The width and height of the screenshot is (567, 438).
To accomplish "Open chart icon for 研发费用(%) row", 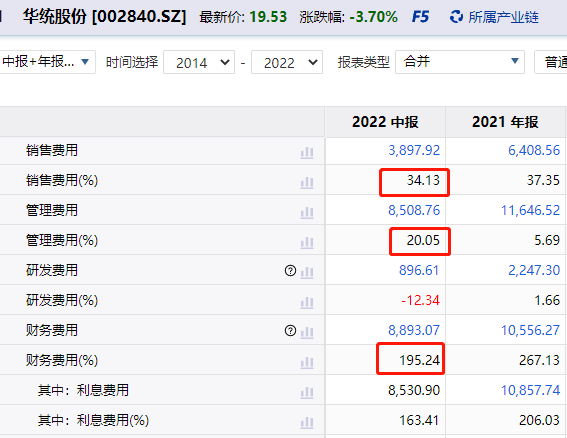I will coord(307,303).
